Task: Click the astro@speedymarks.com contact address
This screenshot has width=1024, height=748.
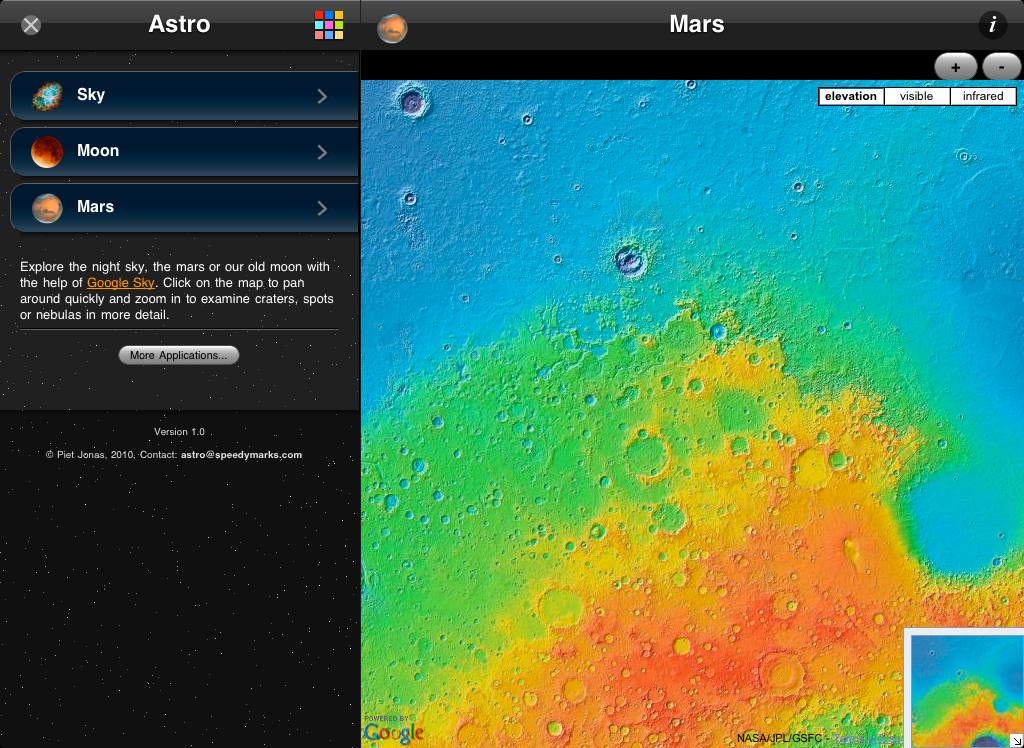Action: 242,455
